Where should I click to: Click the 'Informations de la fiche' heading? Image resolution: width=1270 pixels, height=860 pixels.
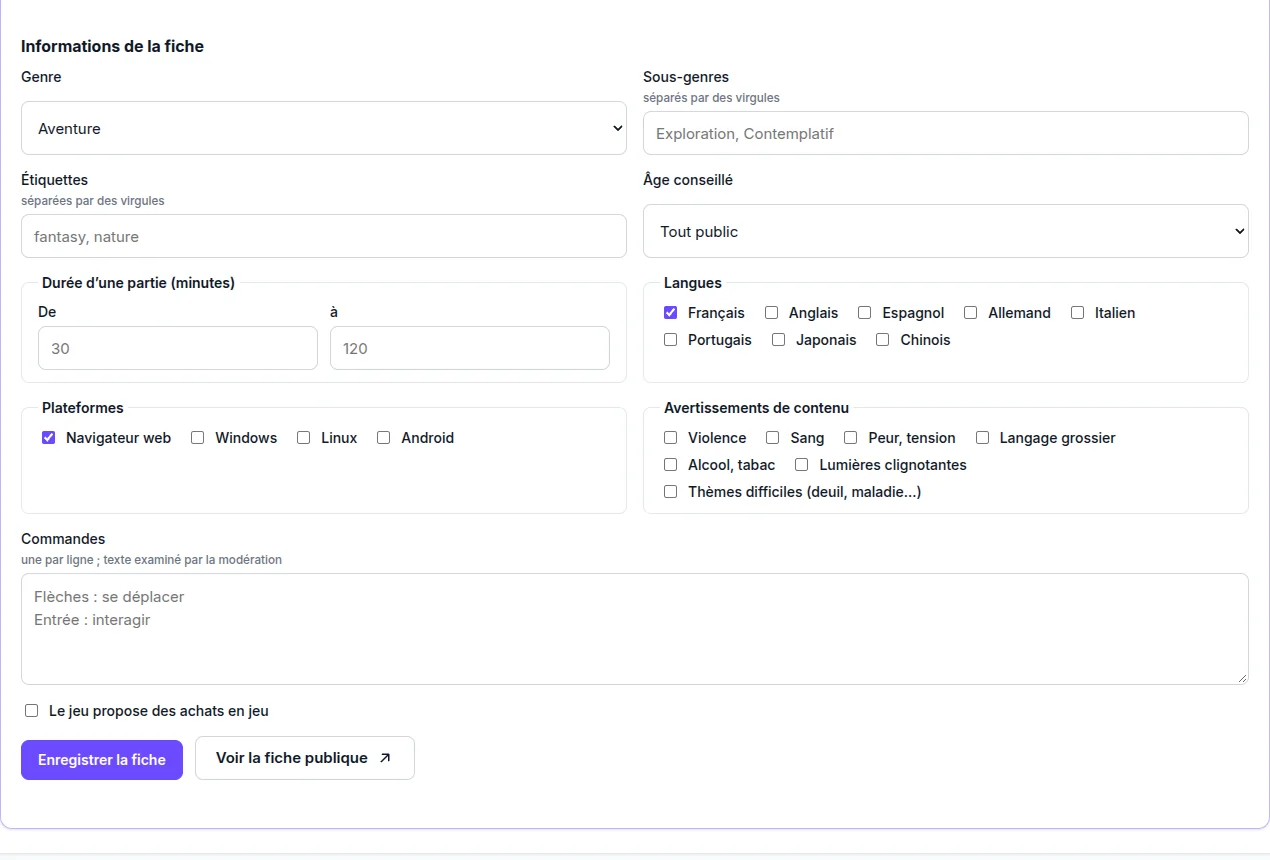click(112, 46)
